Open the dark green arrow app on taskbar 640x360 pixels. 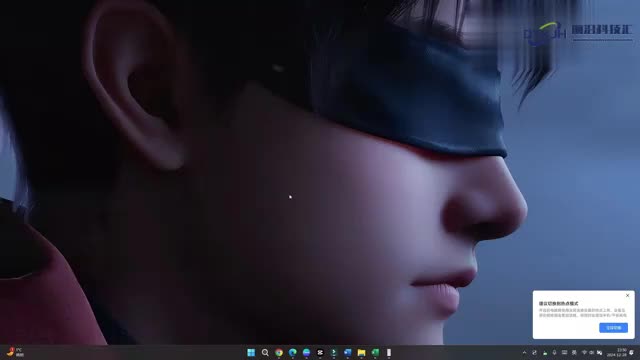[334, 352]
